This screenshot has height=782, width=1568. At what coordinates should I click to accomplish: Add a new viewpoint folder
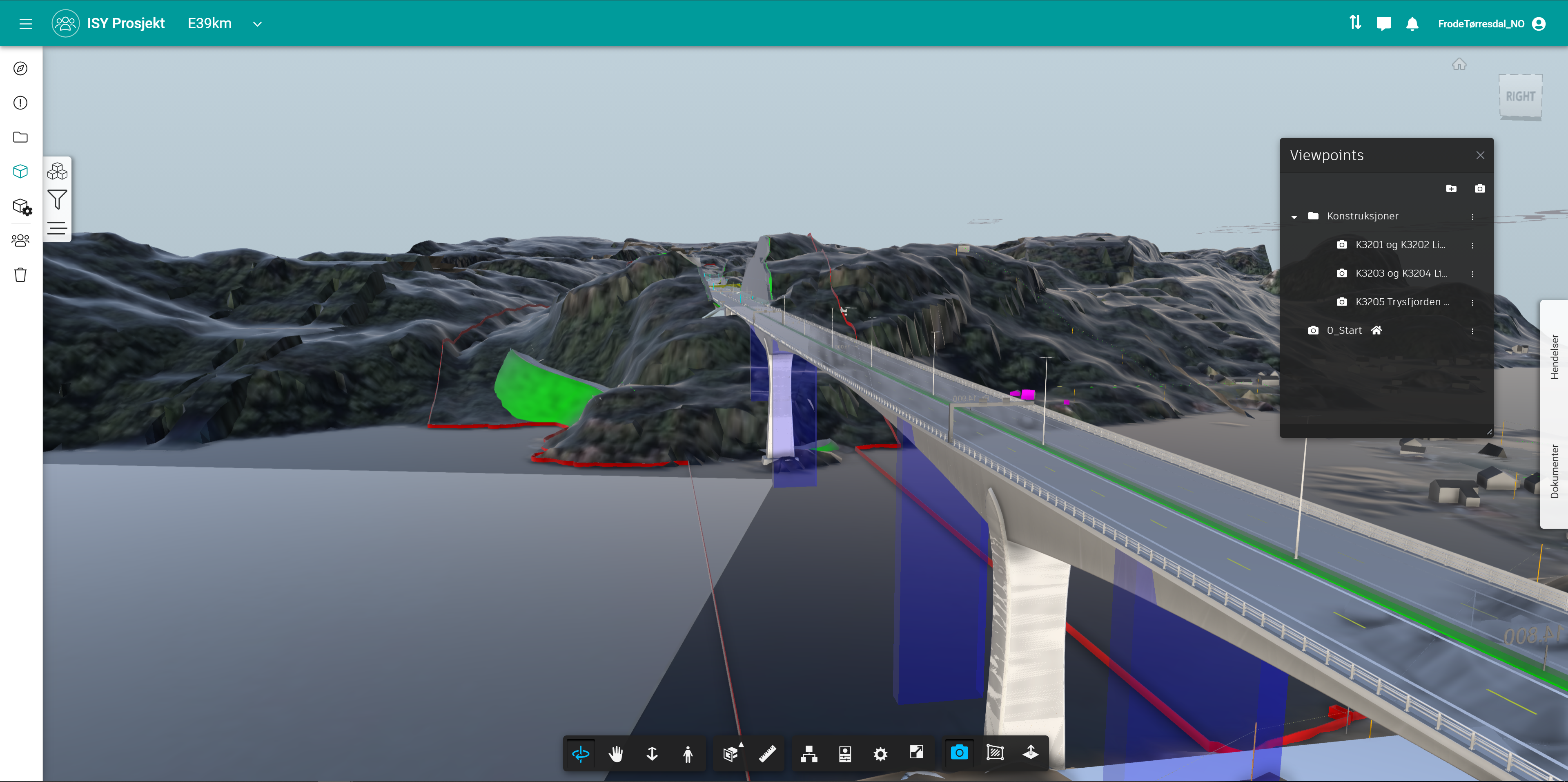click(x=1451, y=189)
